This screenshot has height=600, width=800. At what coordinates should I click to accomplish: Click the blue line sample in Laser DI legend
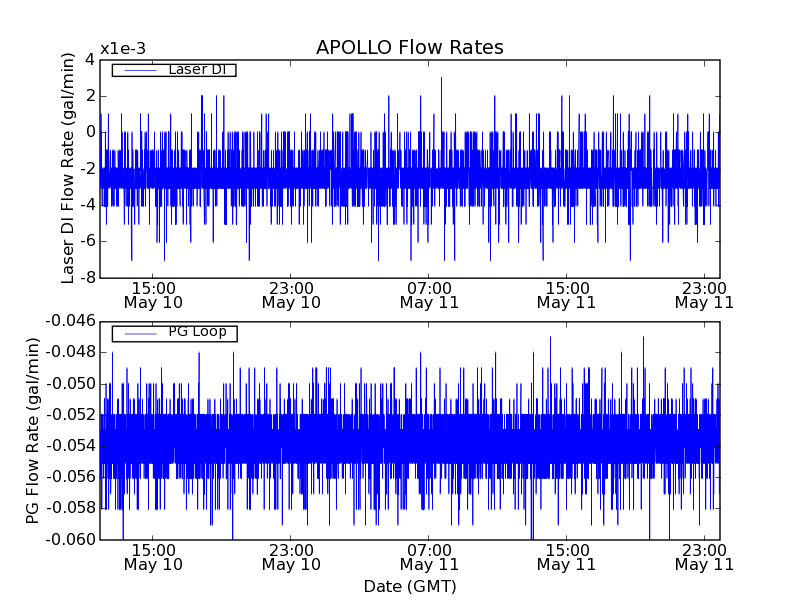coord(139,70)
